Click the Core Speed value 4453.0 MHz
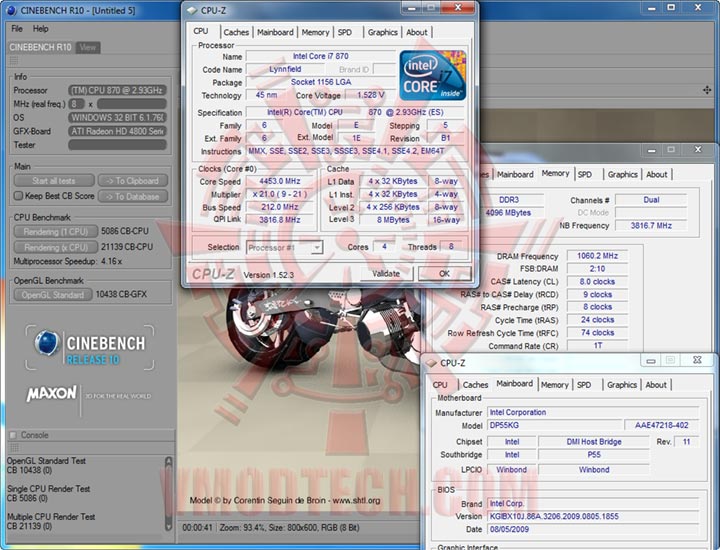Viewport: 720px width, 550px height. click(x=280, y=181)
